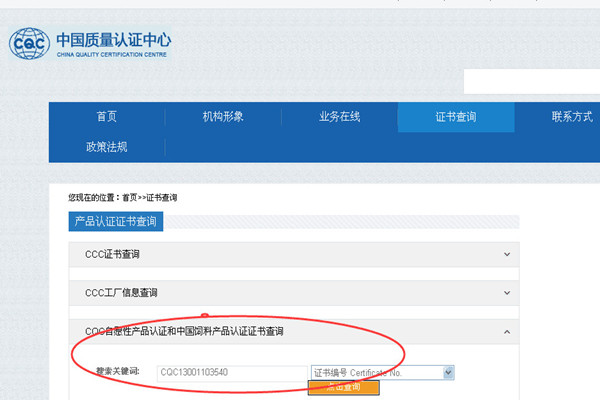
Task: Click the CQC globe logo icon
Action: pos(29,43)
